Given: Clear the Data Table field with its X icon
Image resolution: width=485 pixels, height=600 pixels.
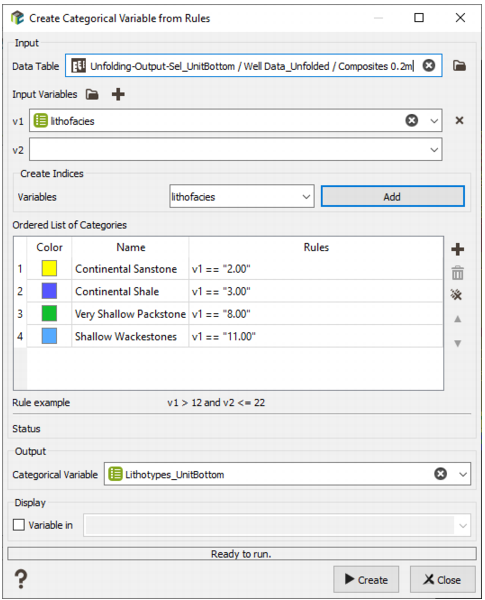Looking at the screenshot, I should [x=429, y=66].
